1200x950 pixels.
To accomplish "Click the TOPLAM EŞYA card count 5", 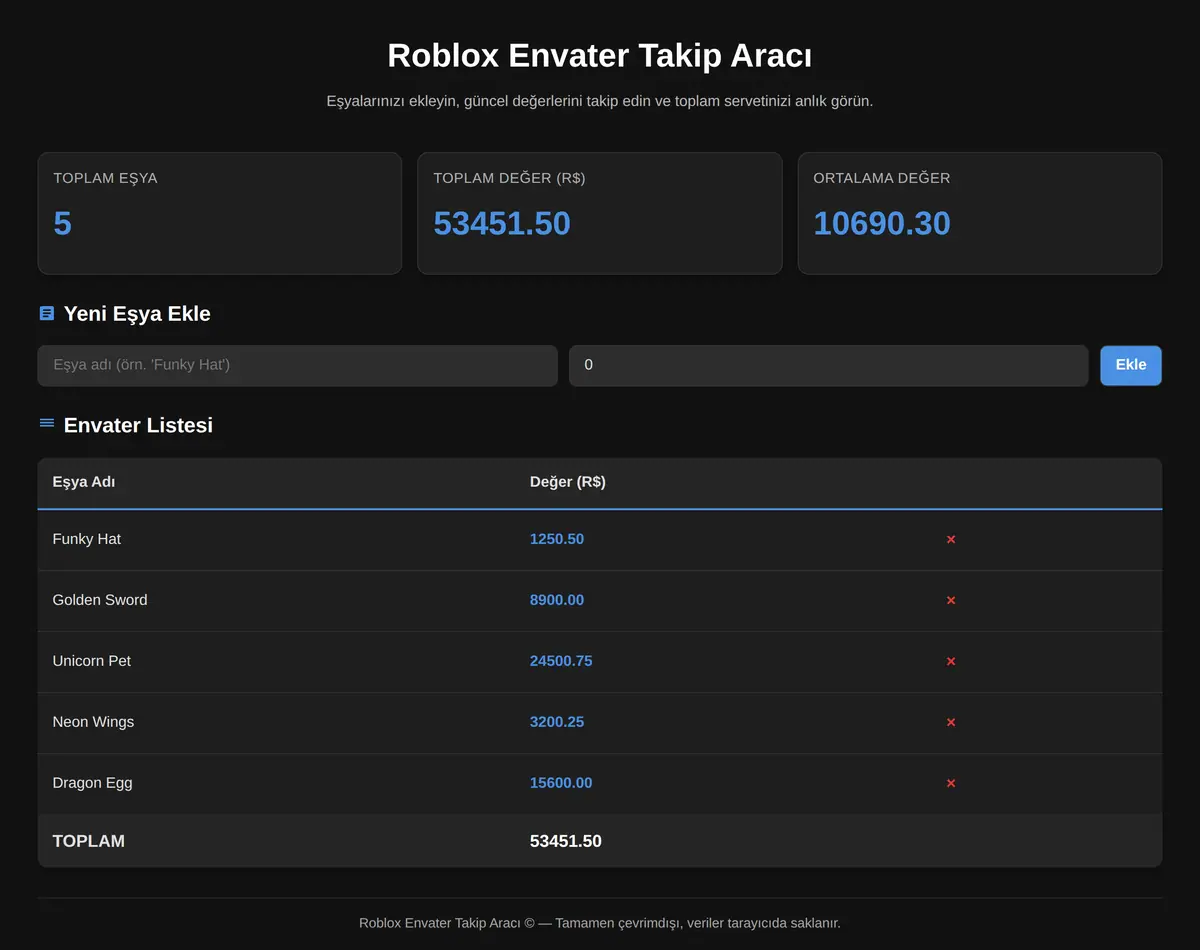I will coord(62,223).
